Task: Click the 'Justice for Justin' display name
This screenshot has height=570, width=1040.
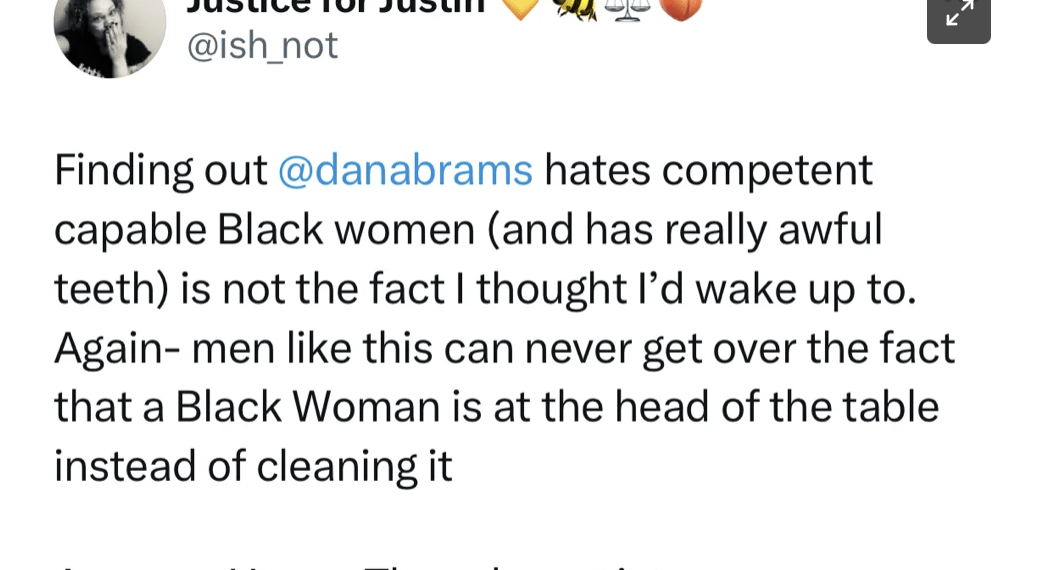Action: 335,6
